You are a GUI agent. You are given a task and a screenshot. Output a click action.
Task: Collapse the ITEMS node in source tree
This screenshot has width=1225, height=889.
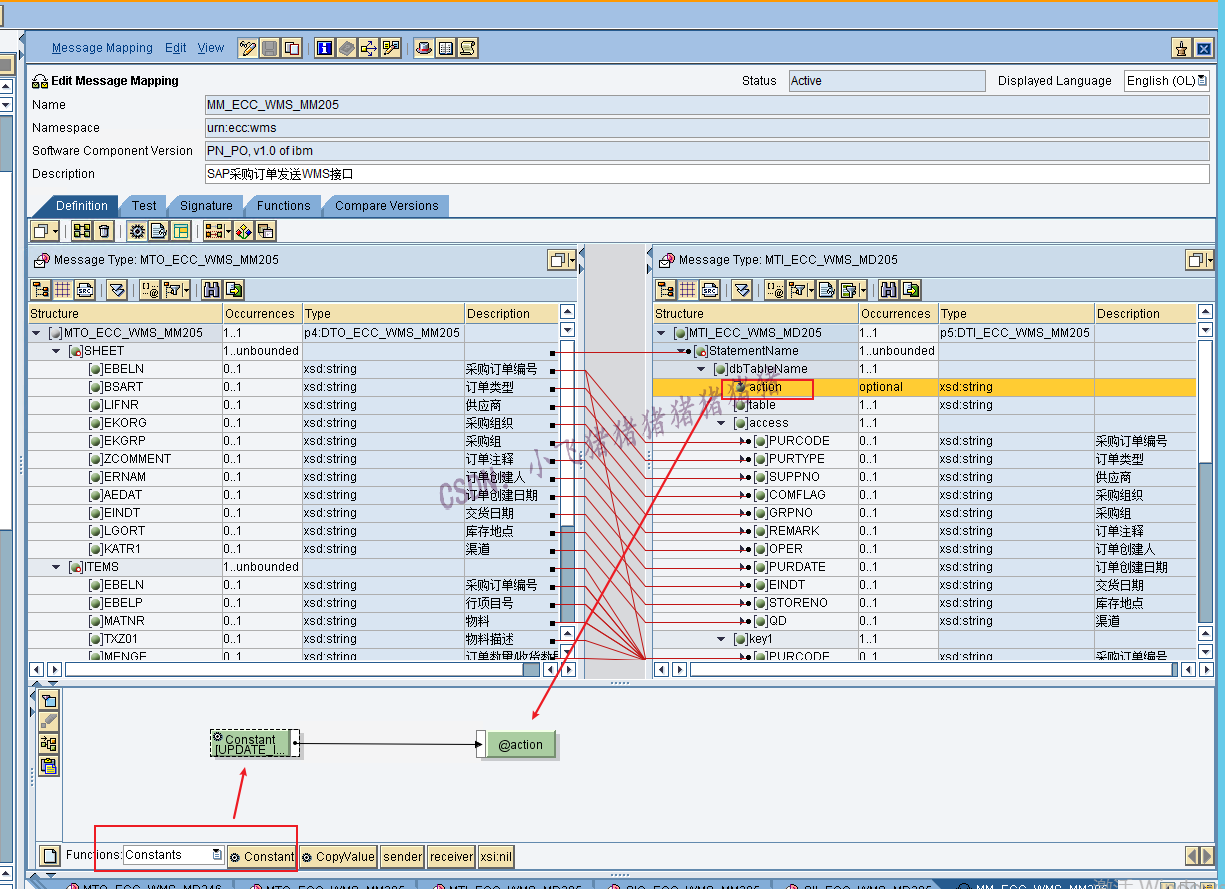tap(57, 567)
